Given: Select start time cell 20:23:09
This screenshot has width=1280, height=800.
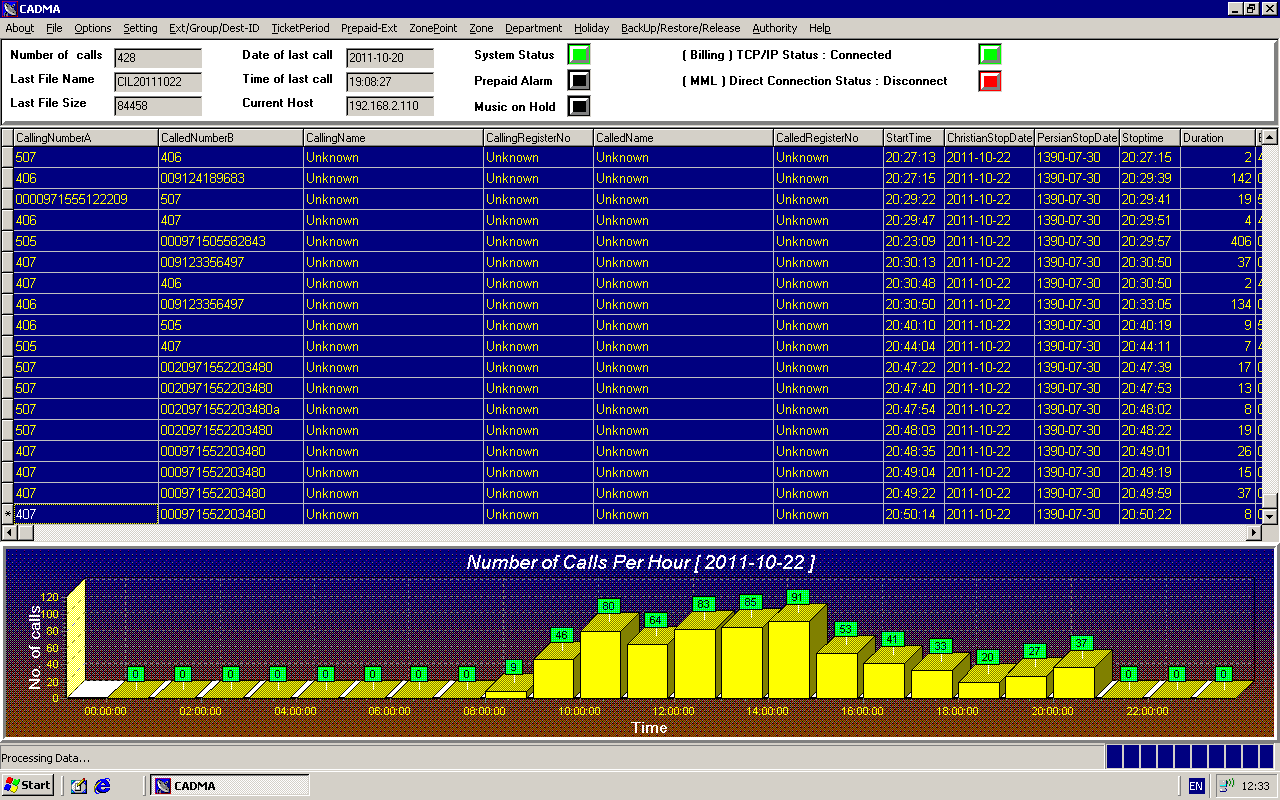Looking at the screenshot, I should point(914,241).
